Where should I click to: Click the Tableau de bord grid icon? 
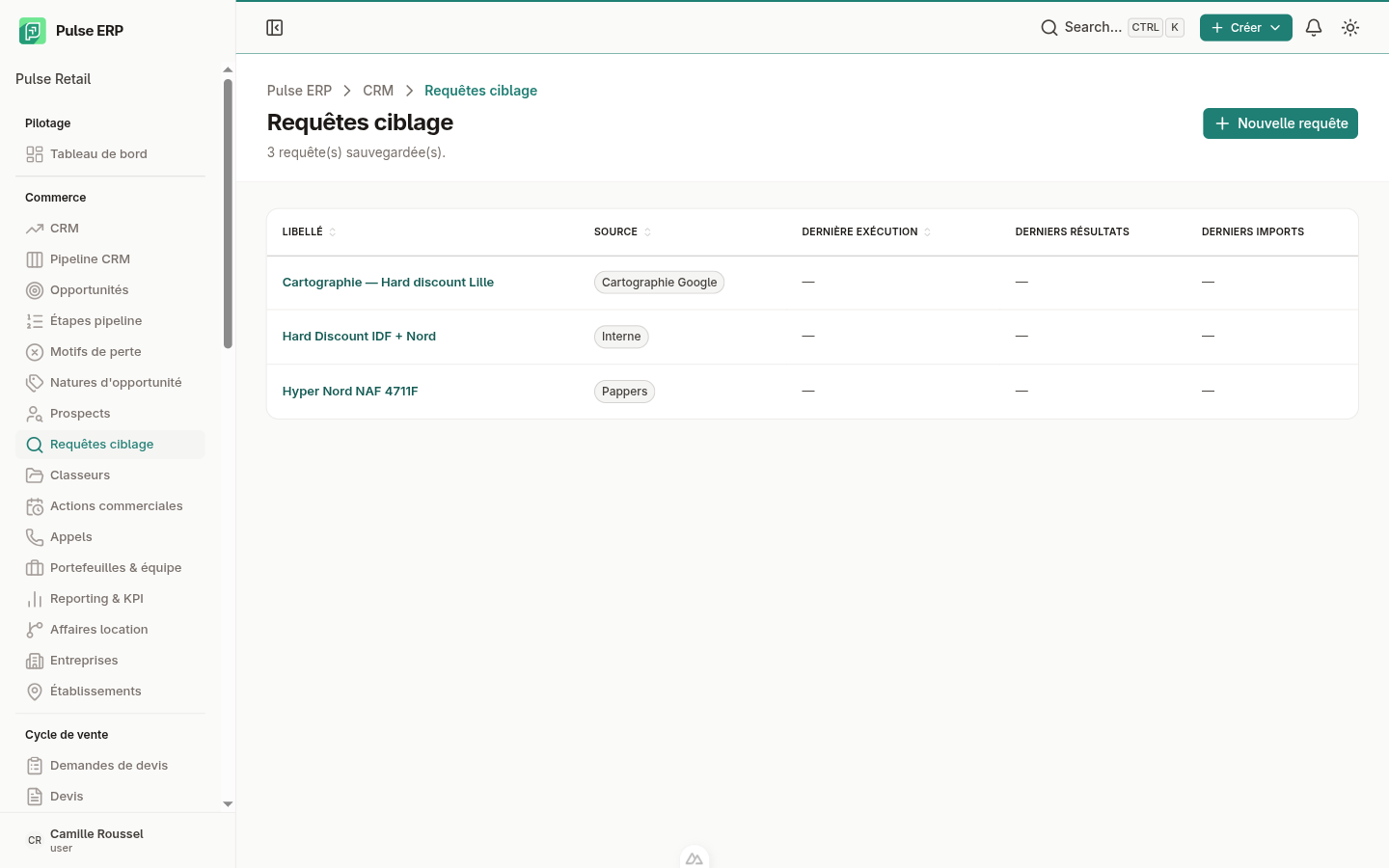35,154
